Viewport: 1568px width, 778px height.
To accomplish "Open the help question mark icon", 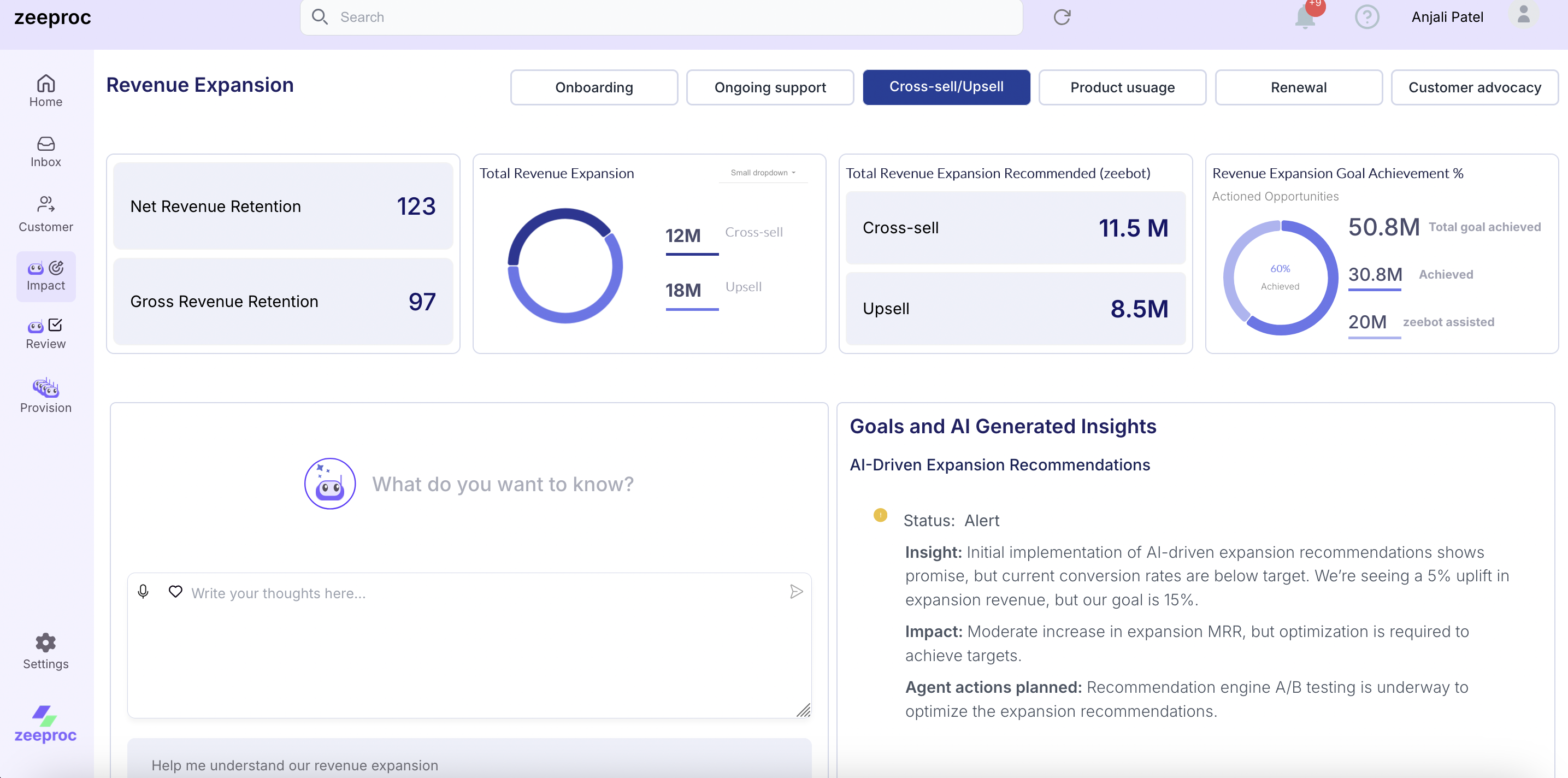I will pyautogui.click(x=1366, y=17).
